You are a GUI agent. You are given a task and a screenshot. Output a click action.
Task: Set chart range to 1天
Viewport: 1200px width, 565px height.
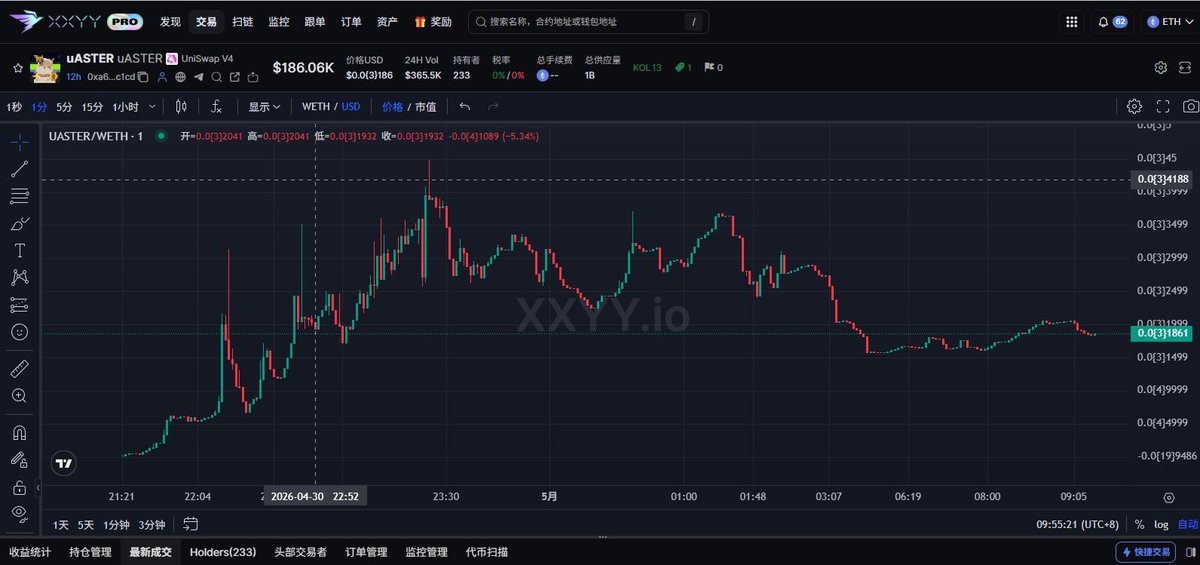(x=61, y=524)
